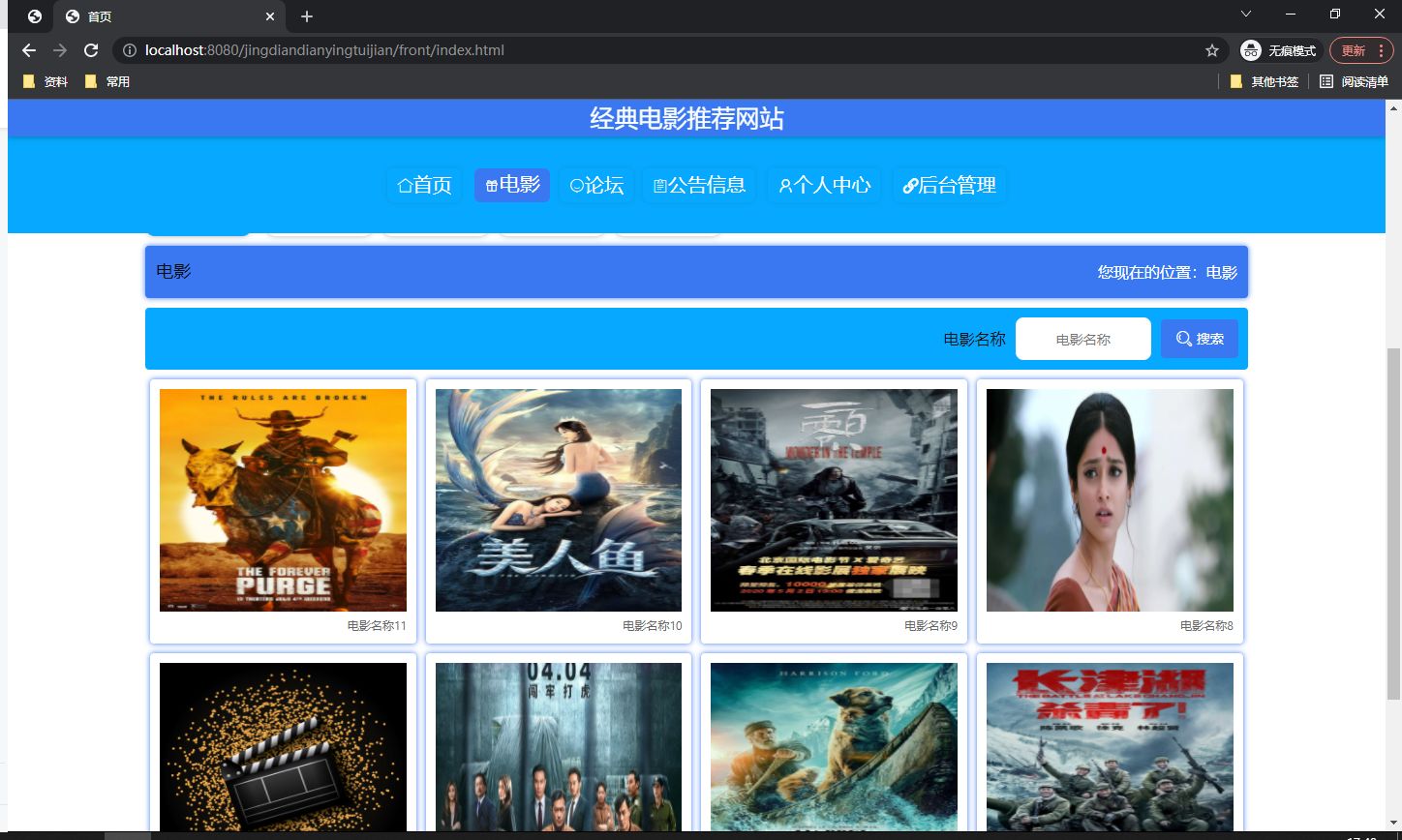
Task: Close the 首页 browser tab
Action: tap(270, 16)
